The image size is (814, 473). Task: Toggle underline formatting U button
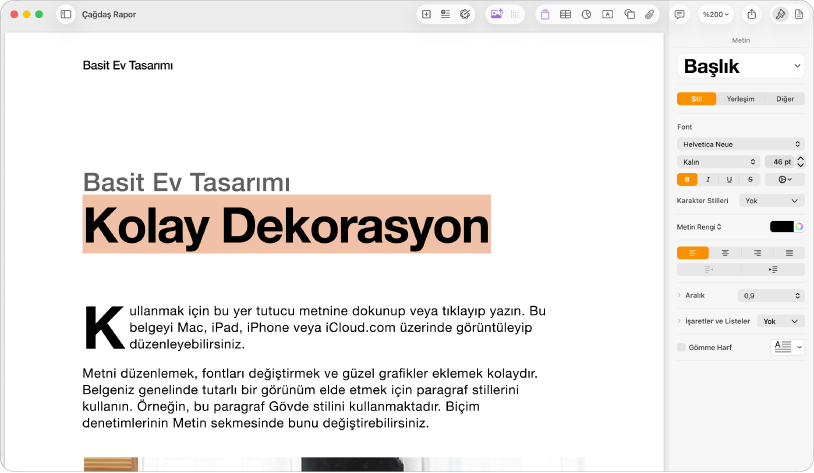(x=729, y=180)
